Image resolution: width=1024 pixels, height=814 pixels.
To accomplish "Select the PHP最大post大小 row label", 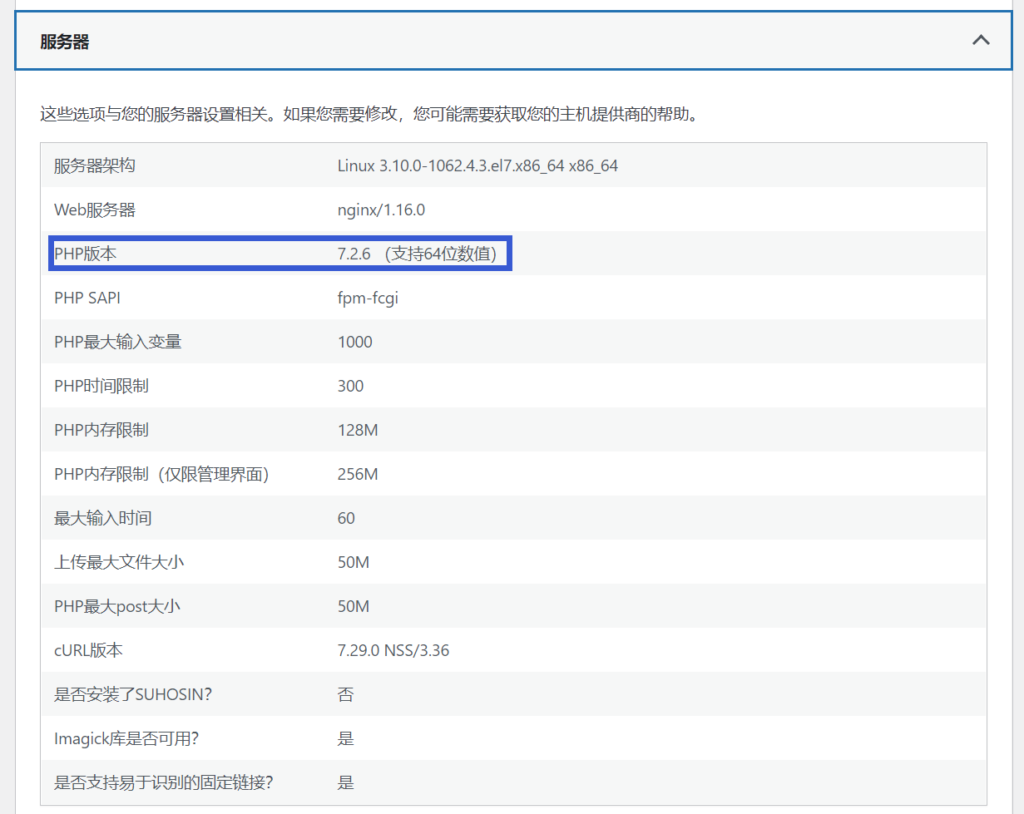I will tap(117, 606).
